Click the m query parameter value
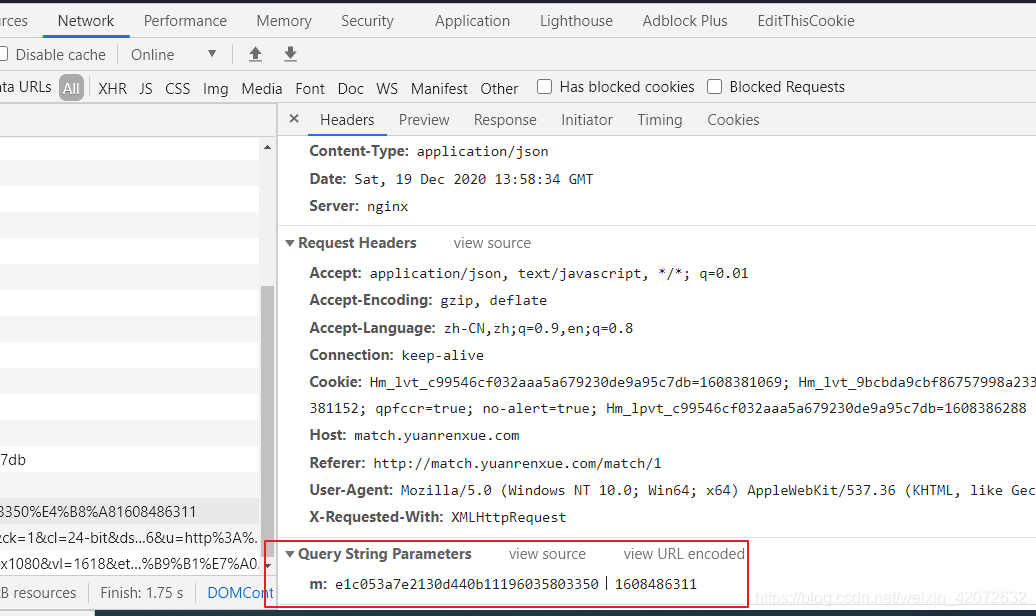1036x616 pixels. pyautogui.click(x=515, y=584)
